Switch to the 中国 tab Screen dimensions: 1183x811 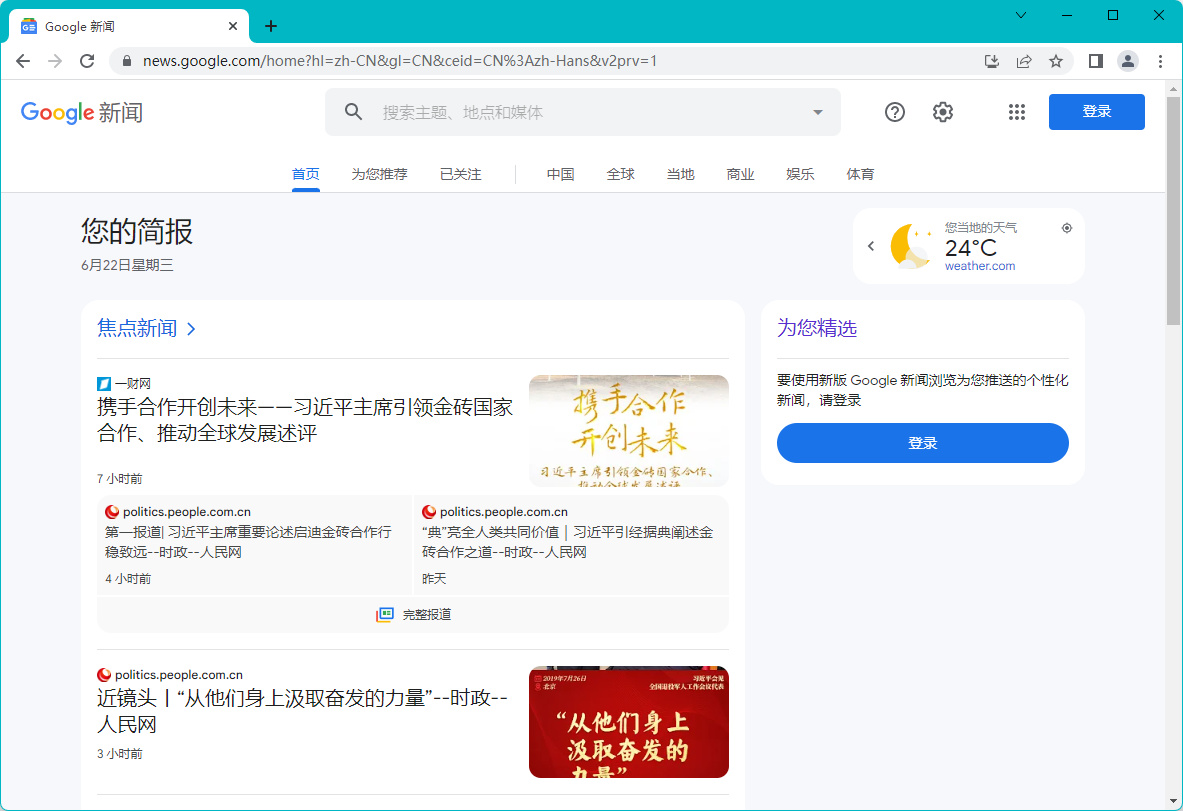(x=560, y=174)
